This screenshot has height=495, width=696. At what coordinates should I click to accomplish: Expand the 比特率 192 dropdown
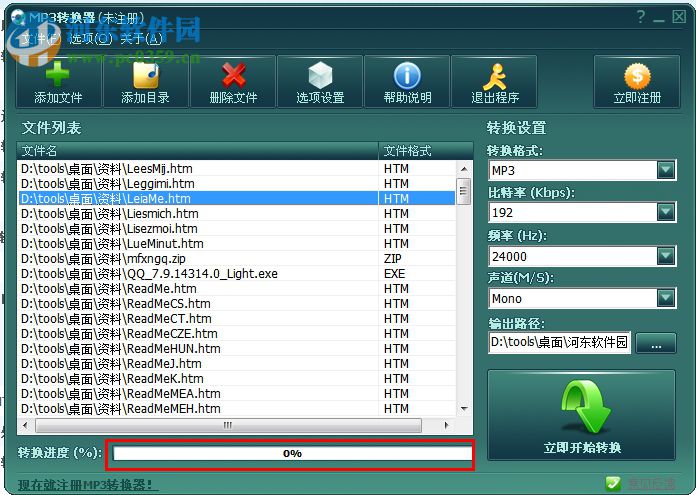point(665,212)
